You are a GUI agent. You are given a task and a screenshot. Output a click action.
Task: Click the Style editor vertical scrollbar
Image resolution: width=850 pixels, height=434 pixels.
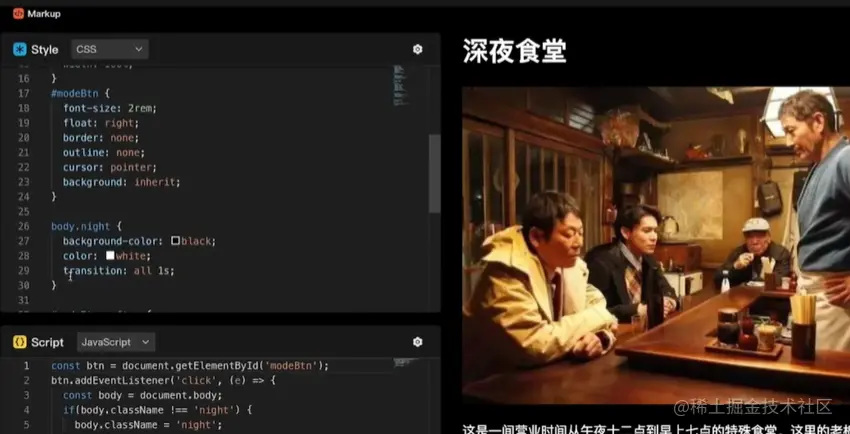(435, 173)
